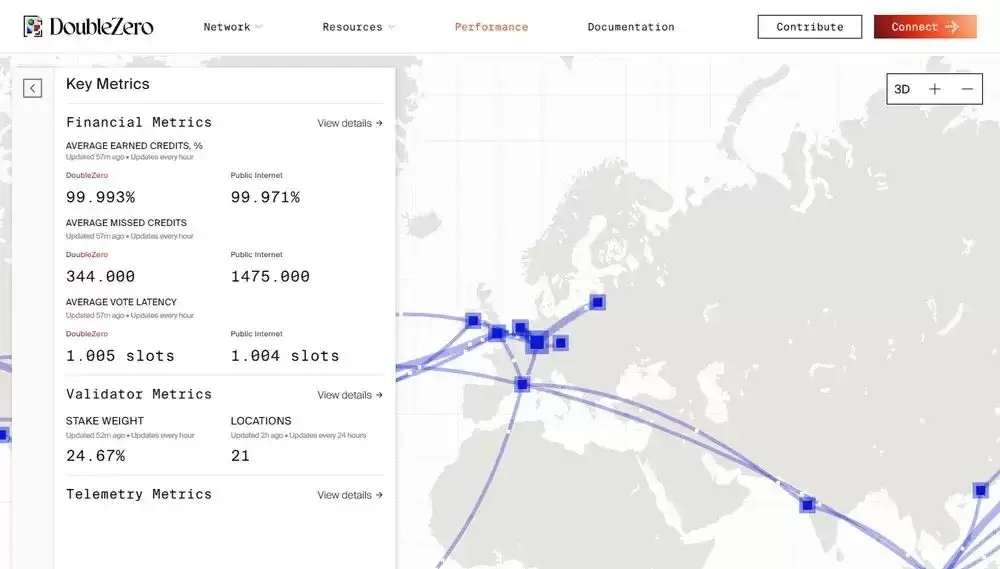View details for Telemetry Metrics
The width and height of the screenshot is (1000, 569).
349,495
